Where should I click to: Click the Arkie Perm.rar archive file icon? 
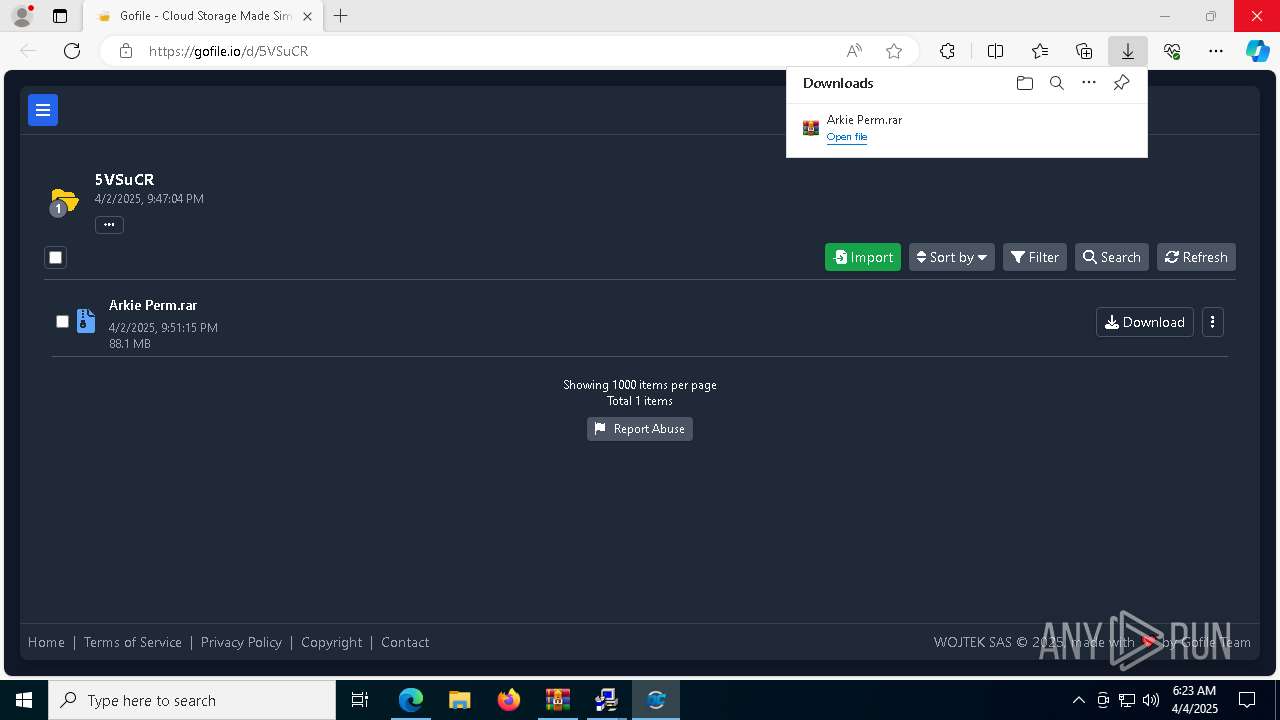click(x=86, y=321)
